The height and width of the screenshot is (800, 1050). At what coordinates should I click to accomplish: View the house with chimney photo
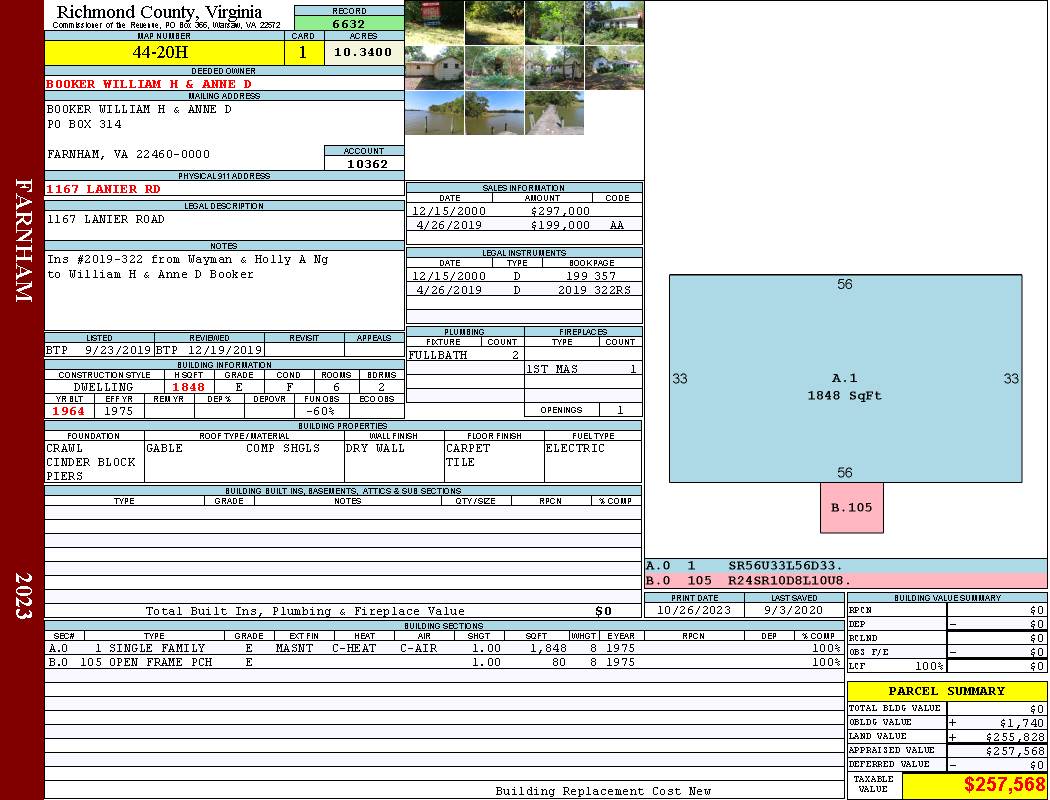[x=614, y=22]
